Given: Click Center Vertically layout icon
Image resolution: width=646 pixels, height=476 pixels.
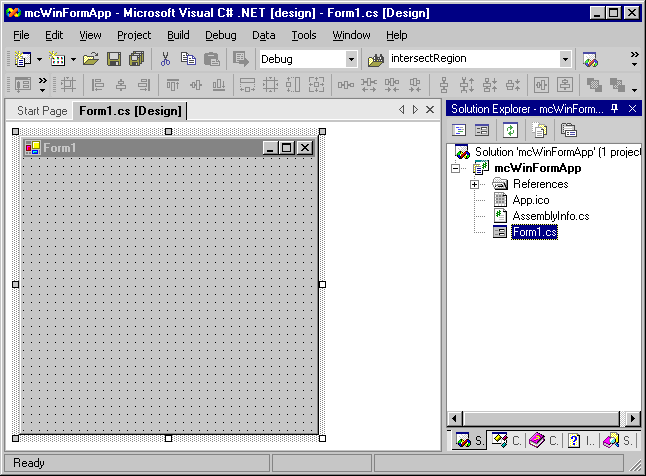Looking at the screenshot, I should tap(565, 85).
